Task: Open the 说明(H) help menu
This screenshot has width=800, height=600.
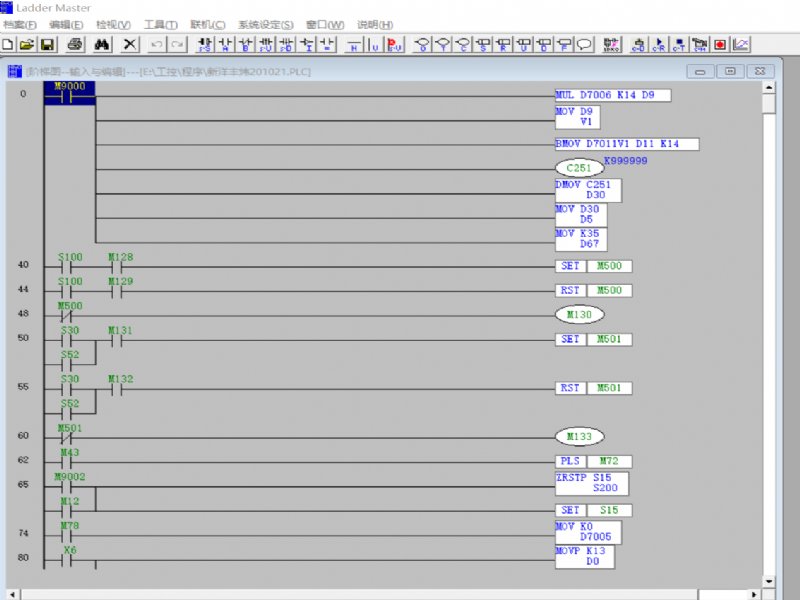Action: pyautogui.click(x=375, y=24)
